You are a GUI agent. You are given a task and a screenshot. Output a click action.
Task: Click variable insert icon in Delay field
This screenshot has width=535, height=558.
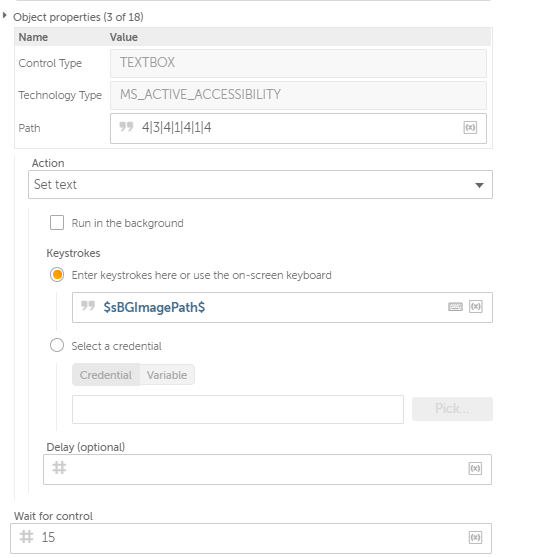[475, 469]
